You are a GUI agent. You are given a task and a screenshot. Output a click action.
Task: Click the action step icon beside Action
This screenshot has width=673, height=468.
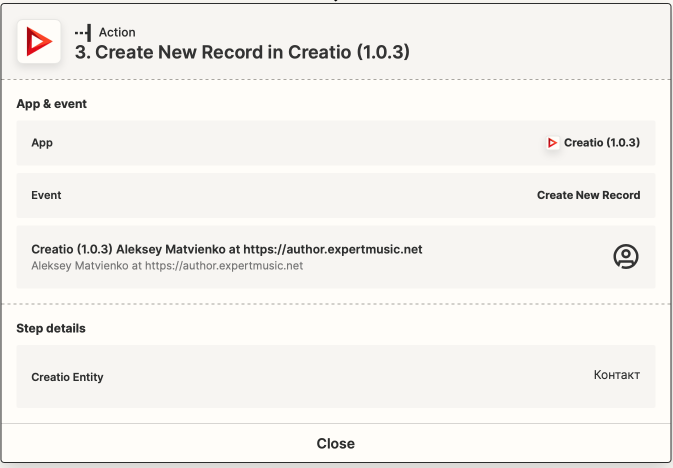(83, 33)
